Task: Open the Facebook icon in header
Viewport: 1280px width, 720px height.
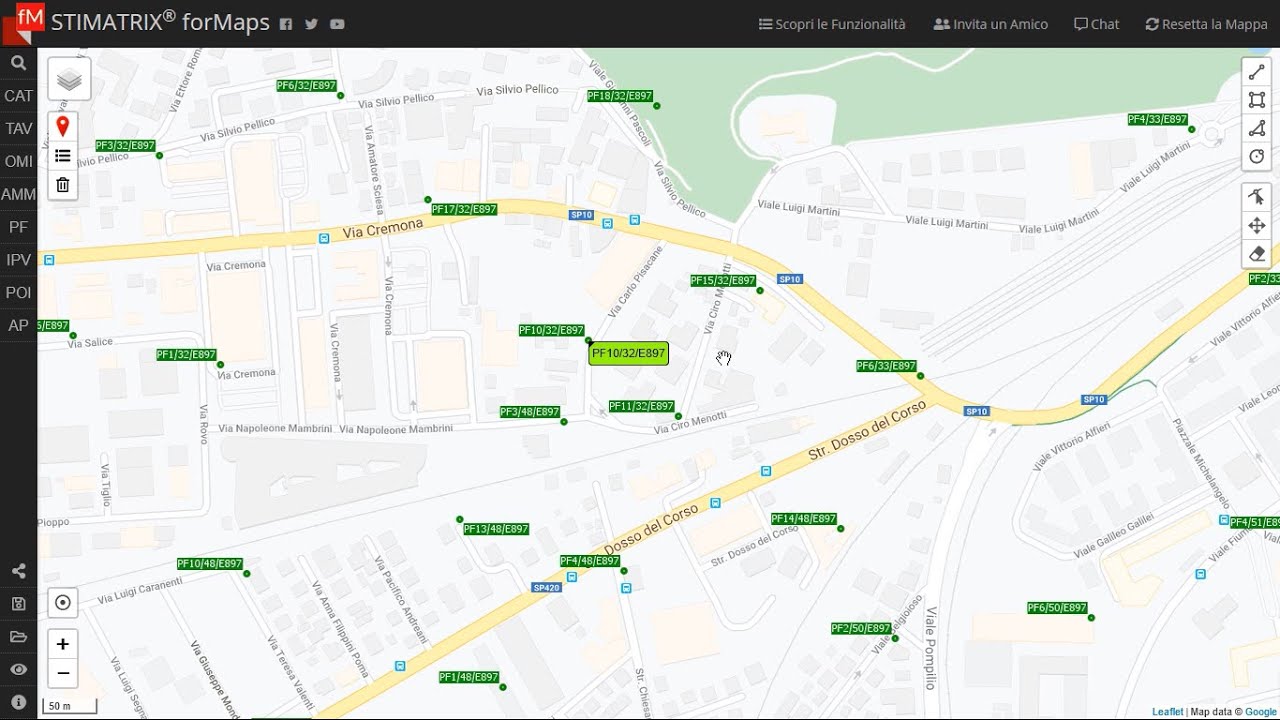Action: click(x=286, y=24)
